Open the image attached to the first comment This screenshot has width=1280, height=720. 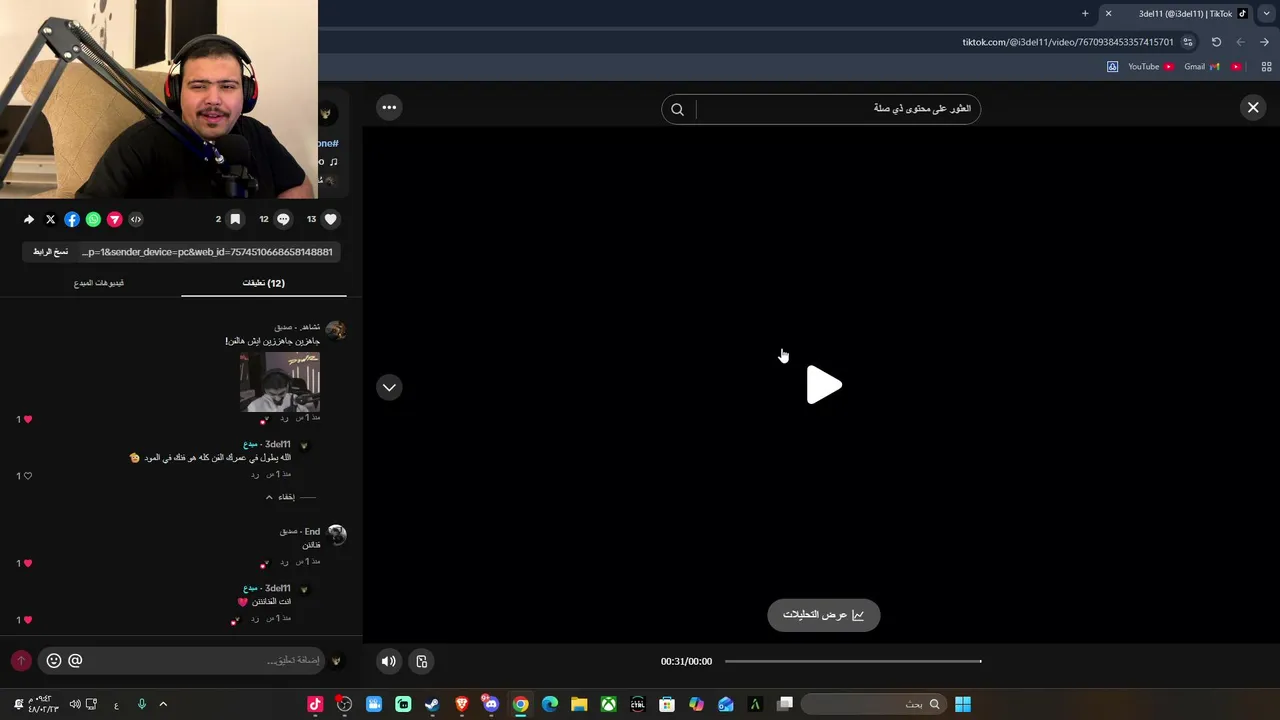(280, 382)
